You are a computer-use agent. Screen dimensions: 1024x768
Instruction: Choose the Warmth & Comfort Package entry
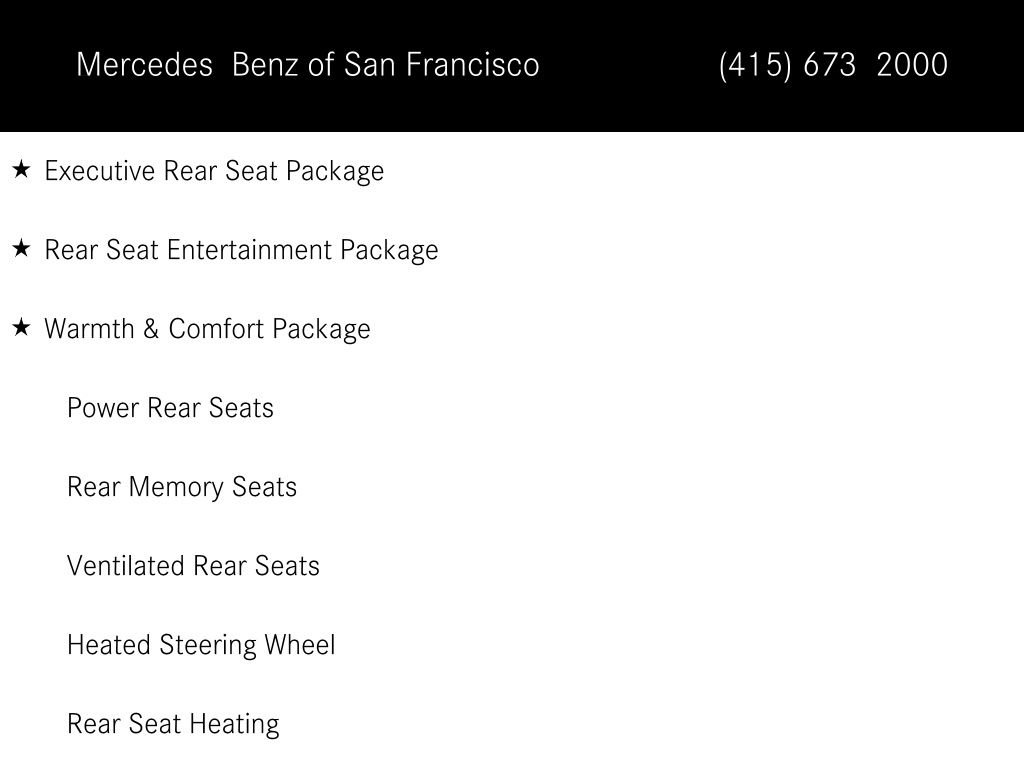(x=207, y=329)
